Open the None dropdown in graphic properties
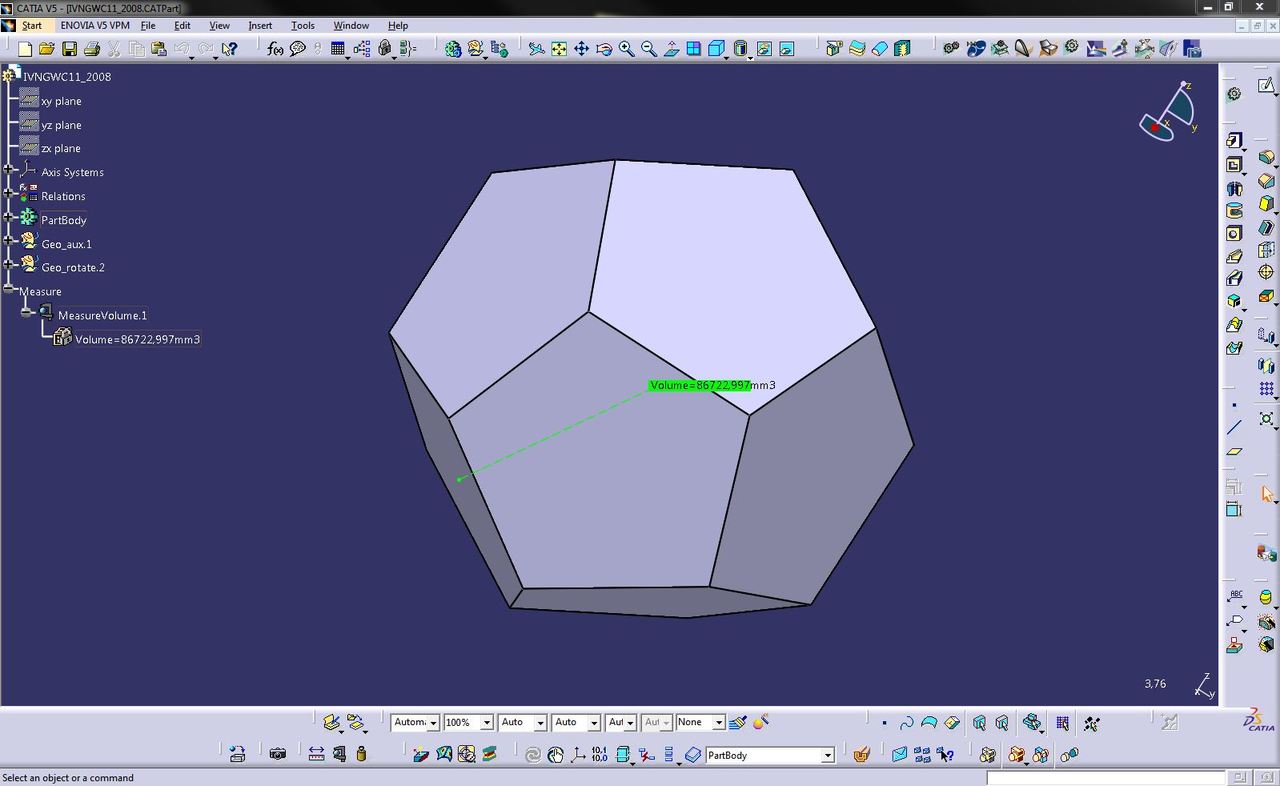Image resolution: width=1280 pixels, height=786 pixels. (x=718, y=722)
